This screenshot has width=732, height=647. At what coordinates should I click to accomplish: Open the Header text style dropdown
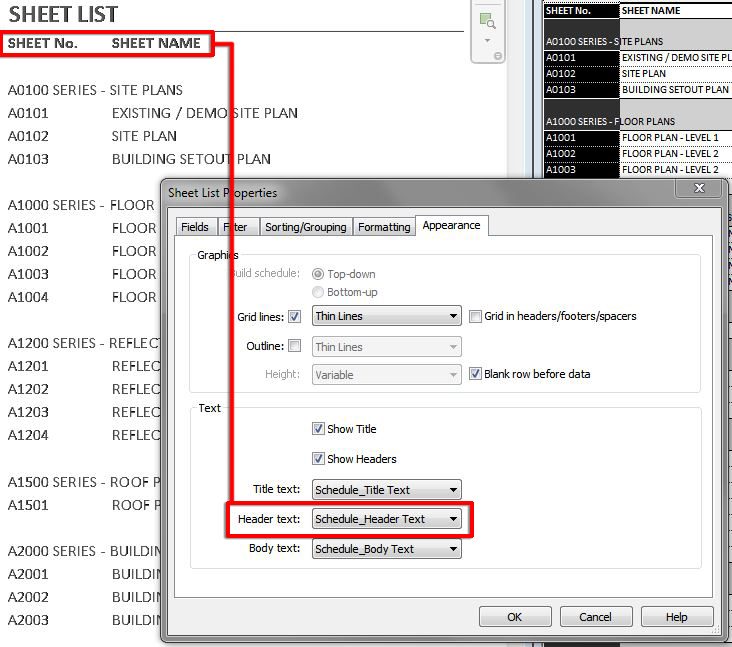click(x=387, y=519)
